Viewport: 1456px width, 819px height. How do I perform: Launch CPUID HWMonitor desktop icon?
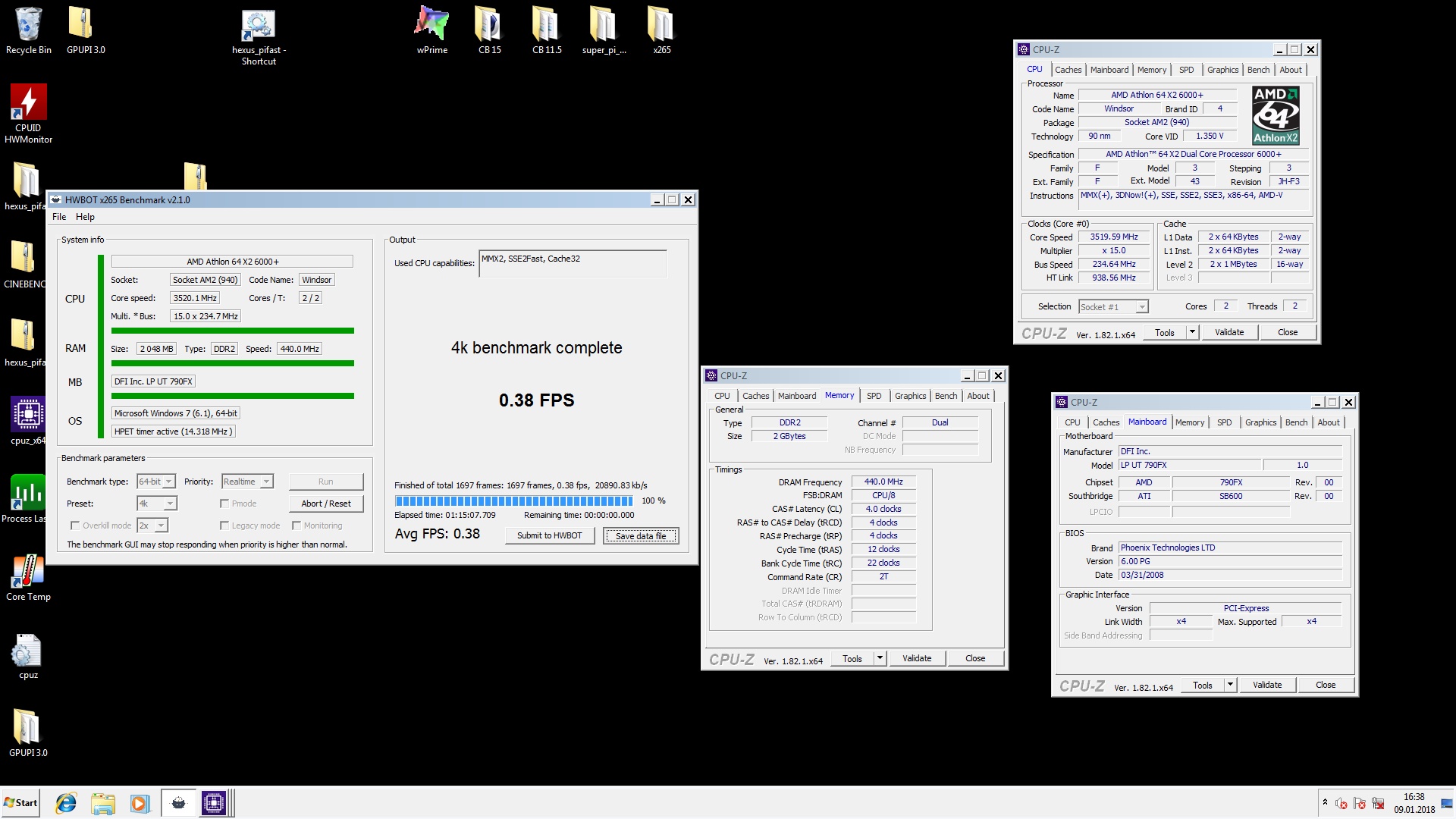tap(28, 114)
